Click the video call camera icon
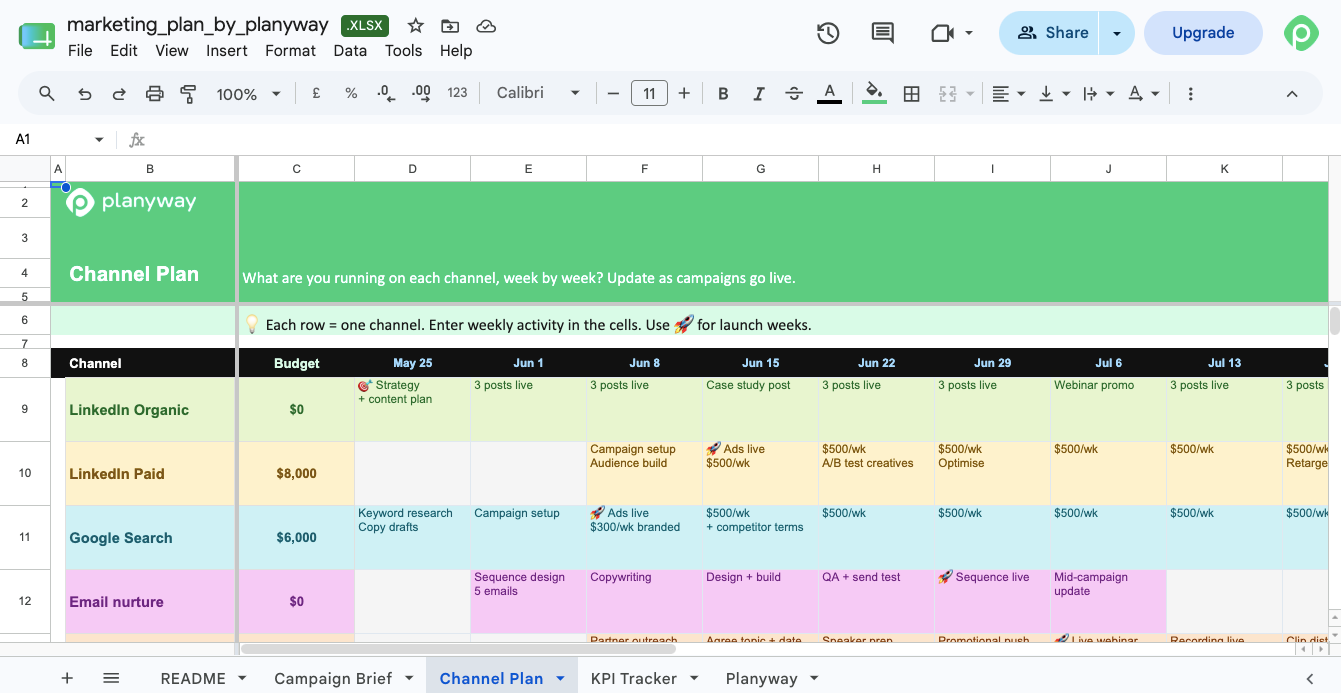1341x693 pixels. click(941, 33)
